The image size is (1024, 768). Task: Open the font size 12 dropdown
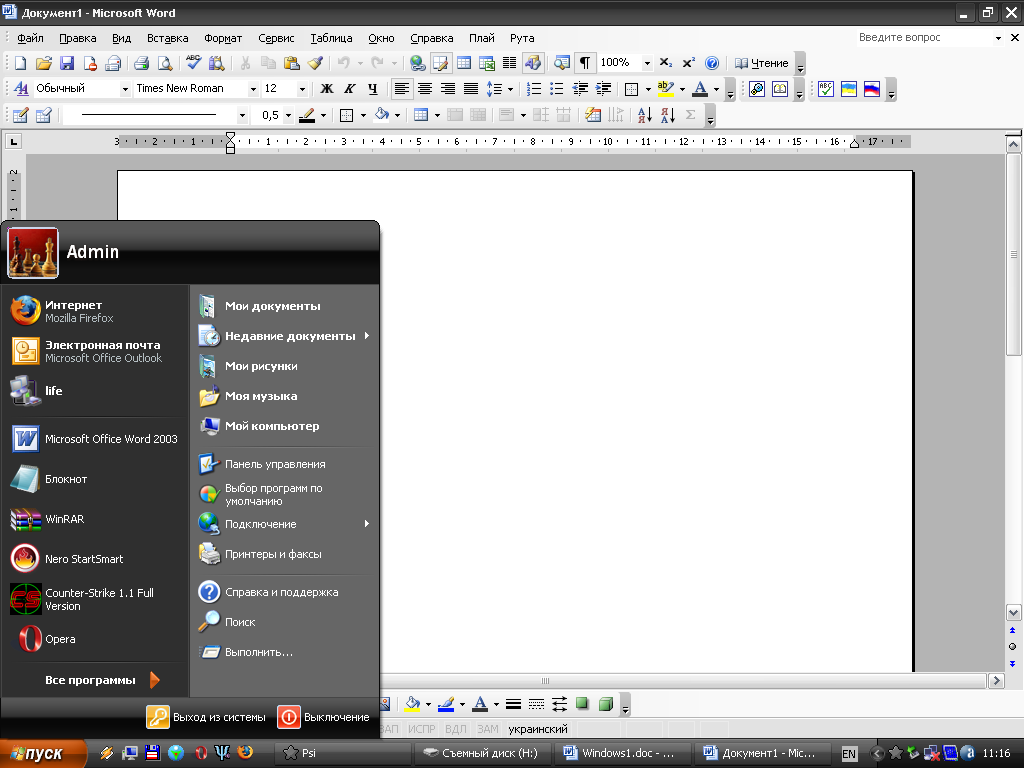coord(302,89)
